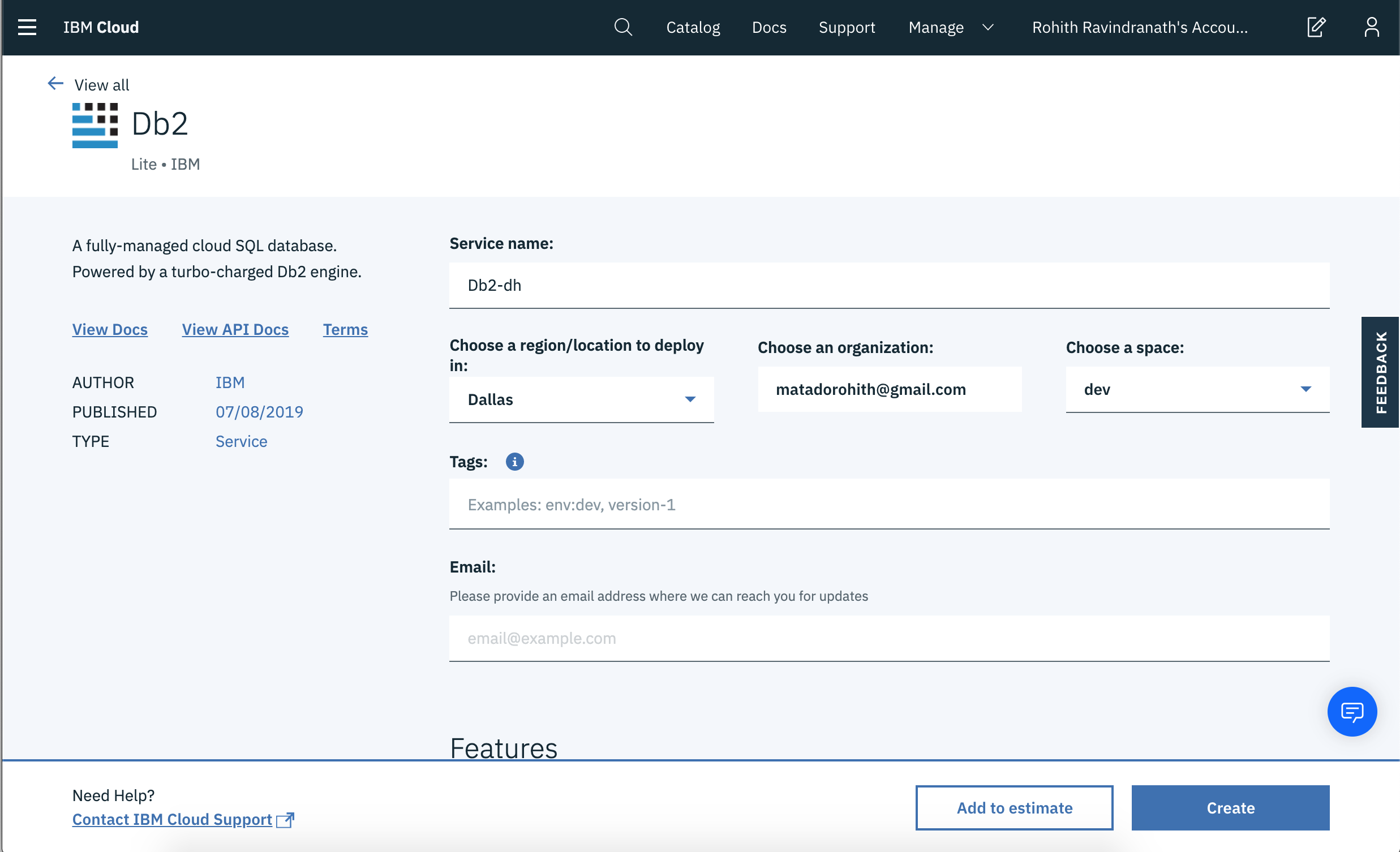Open the user profile avatar icon
Image resolution: width=1400 pixels, height=852 pixels.
[1371, 27]
